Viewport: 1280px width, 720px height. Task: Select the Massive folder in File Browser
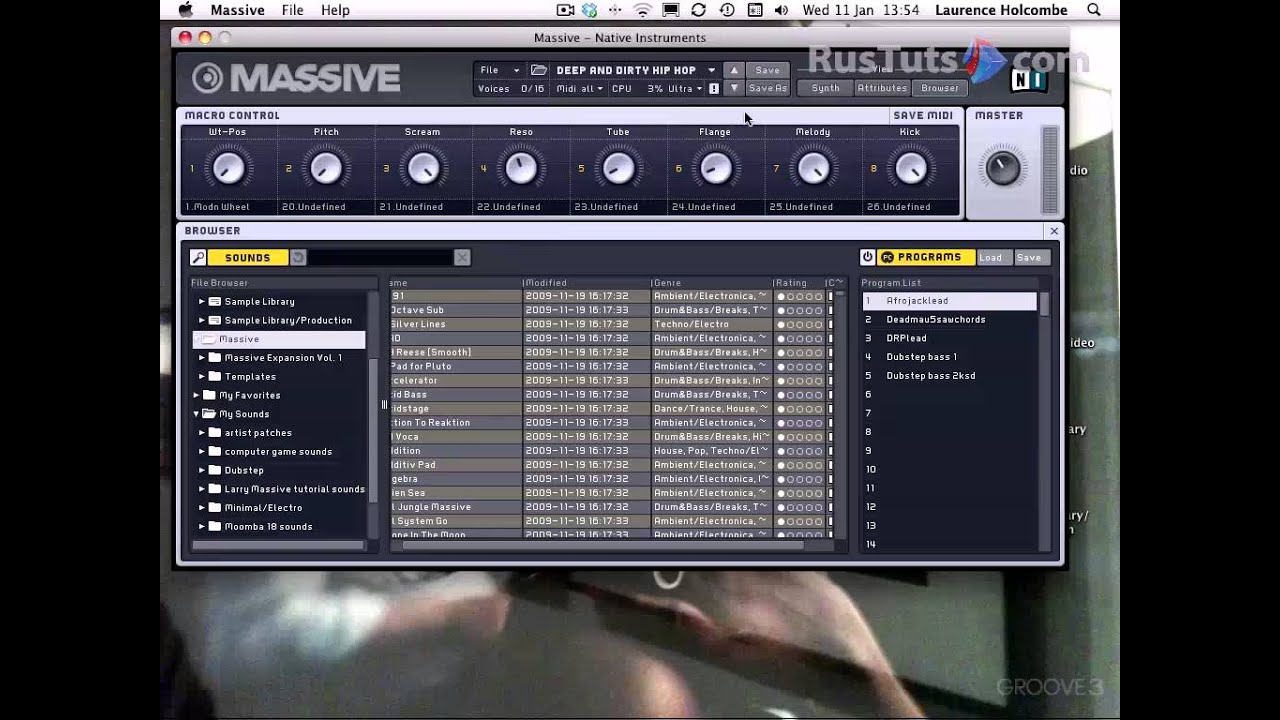pyautogui.click(x=279, y=339)
